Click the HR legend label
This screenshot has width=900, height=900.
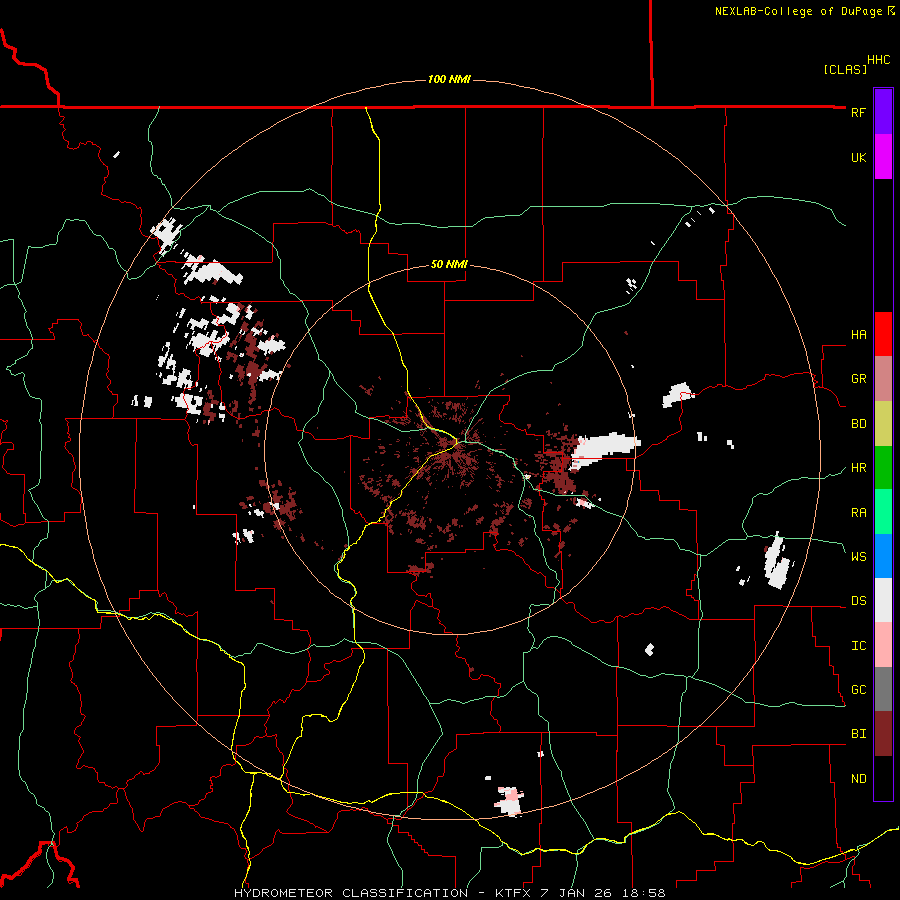click(x=858, y=468)
